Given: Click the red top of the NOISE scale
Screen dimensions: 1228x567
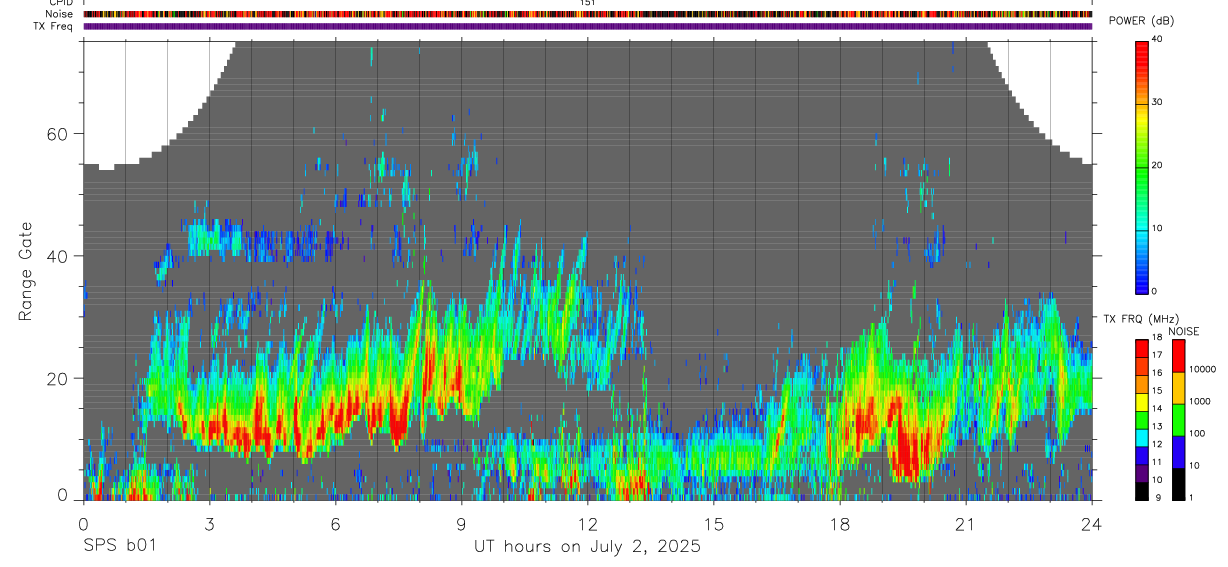Looking at the screenshot, I should click(x=1178, y=357).
